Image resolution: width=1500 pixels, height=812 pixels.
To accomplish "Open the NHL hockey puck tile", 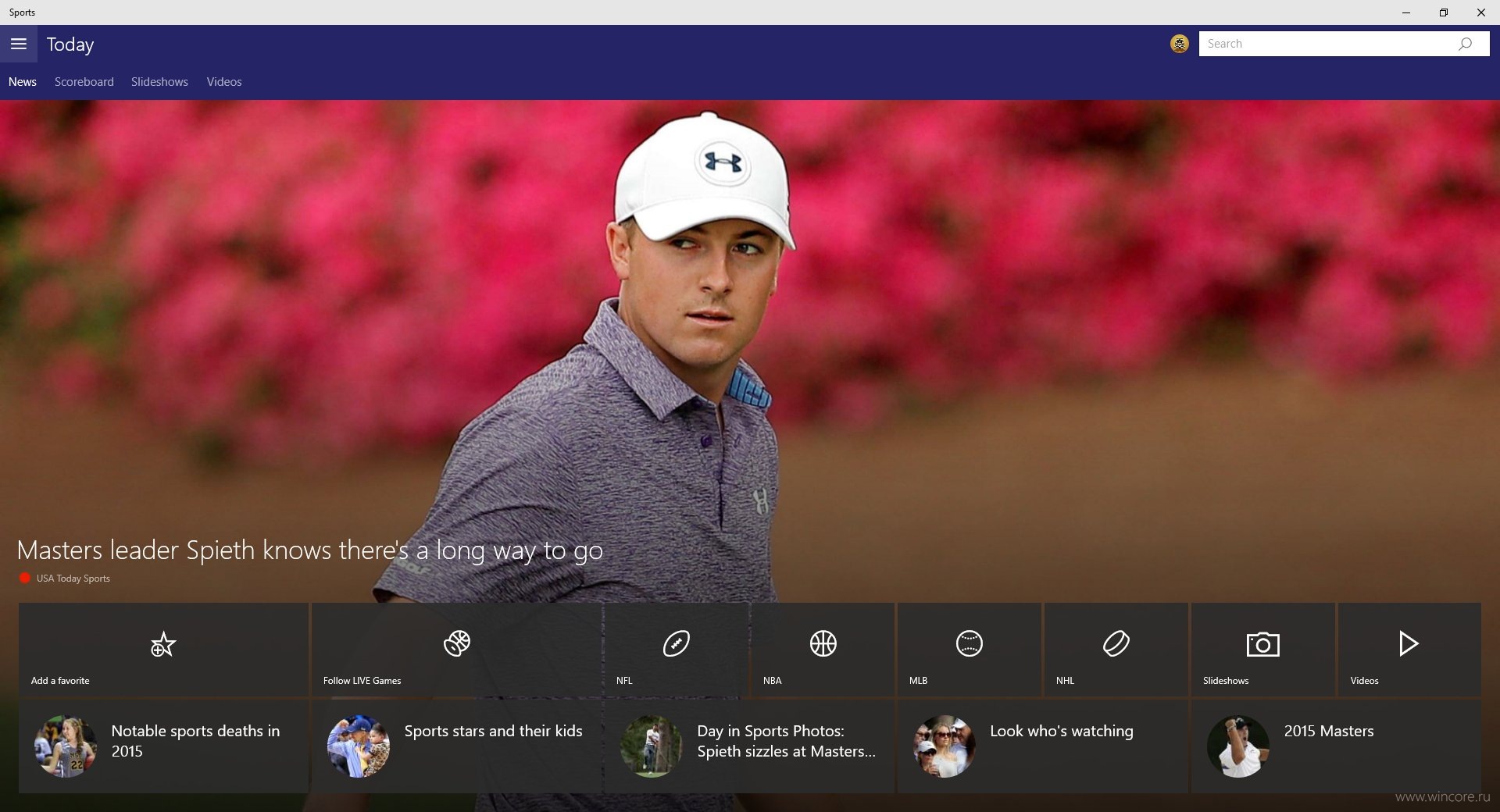I will (1116, 650).
